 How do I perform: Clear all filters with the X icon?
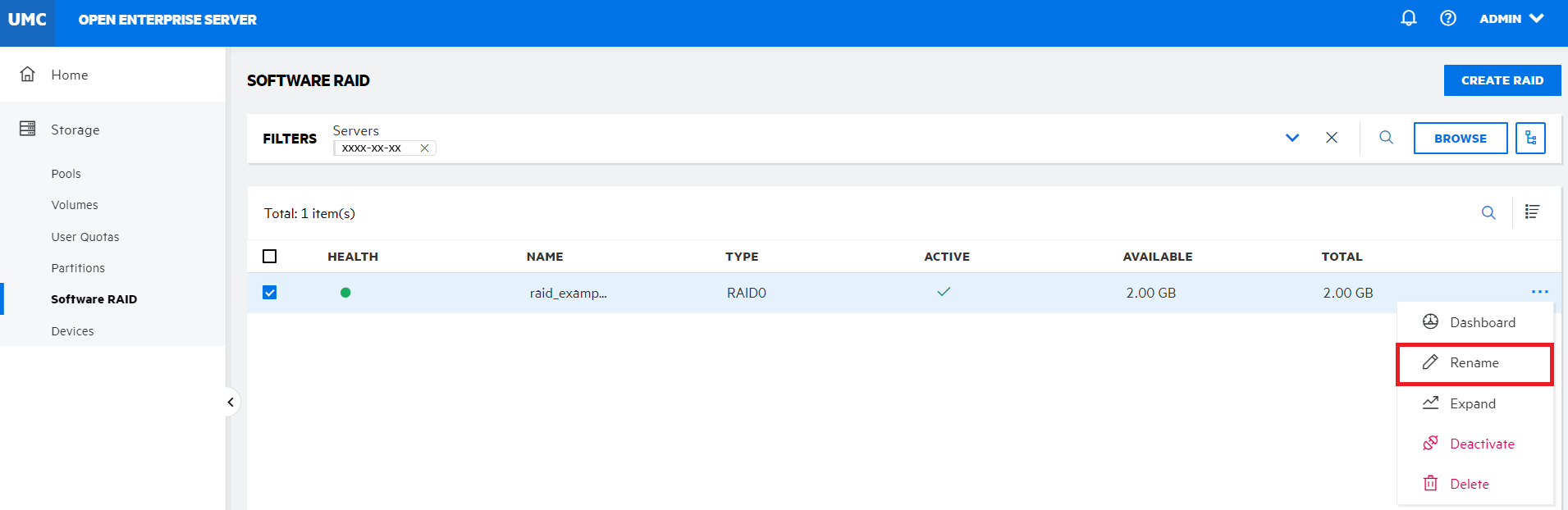point(1331,138)
